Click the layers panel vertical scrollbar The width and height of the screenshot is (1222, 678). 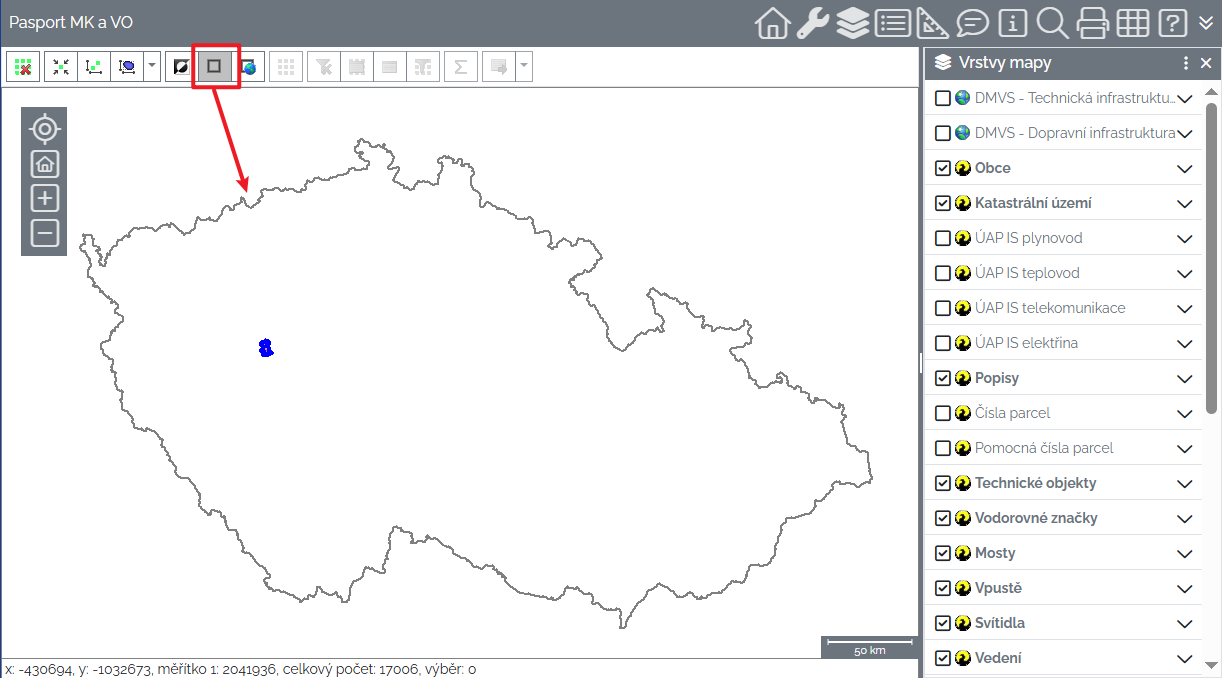tap(1211, 250)
